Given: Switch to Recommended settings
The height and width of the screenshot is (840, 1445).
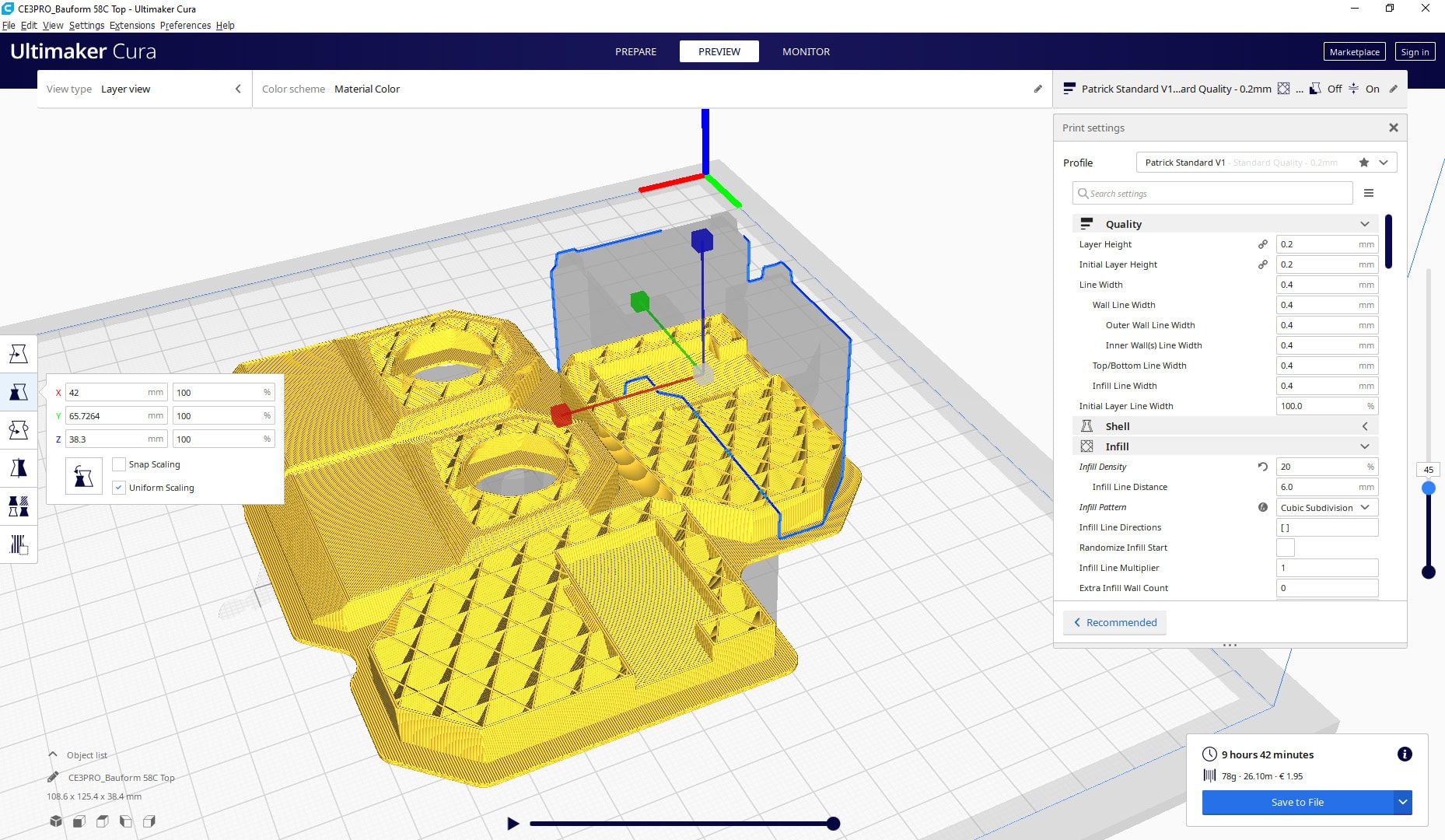Looking at the screenshot, I should pyautogui.click(x=1114, y=622).
